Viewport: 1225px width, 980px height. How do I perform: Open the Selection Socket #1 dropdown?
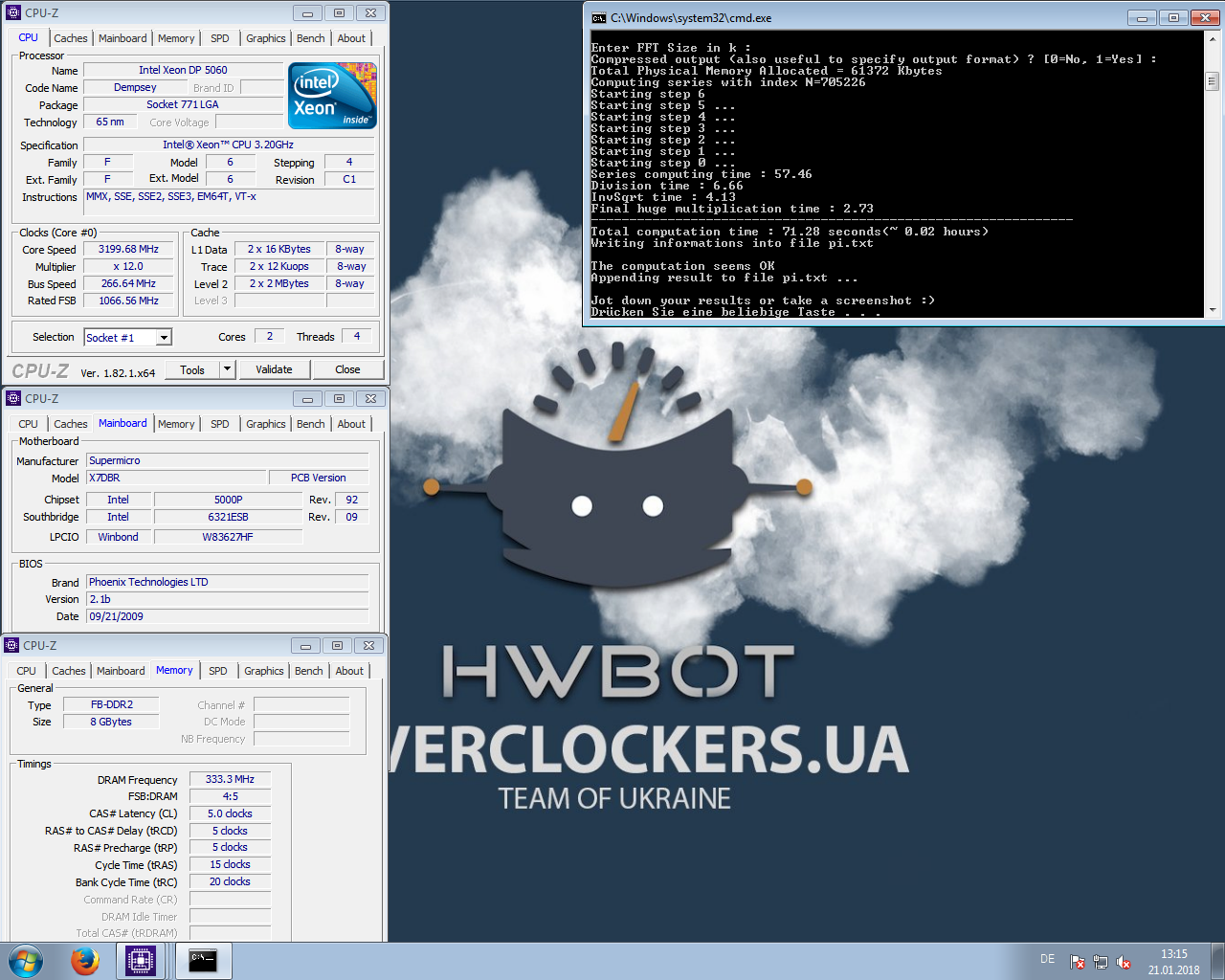(x=165, y=337)
